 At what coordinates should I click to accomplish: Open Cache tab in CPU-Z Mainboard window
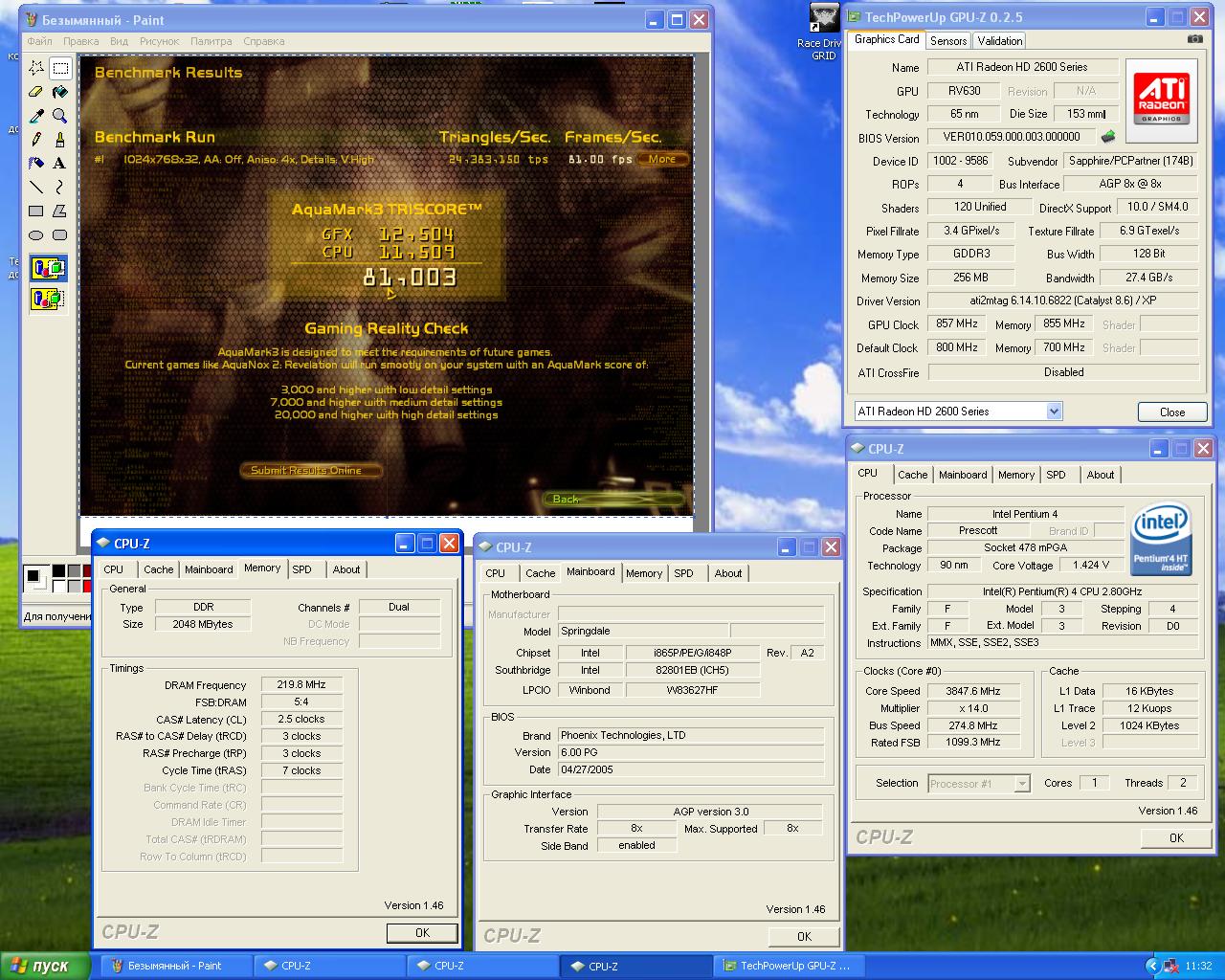point(540,573)
